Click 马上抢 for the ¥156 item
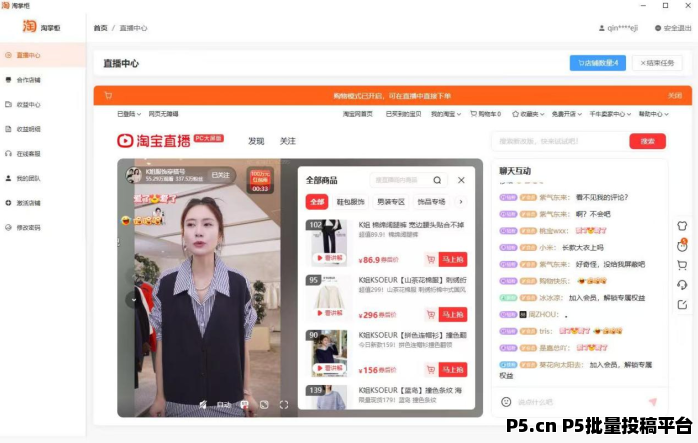698x443 pixels. coord(453,370)
